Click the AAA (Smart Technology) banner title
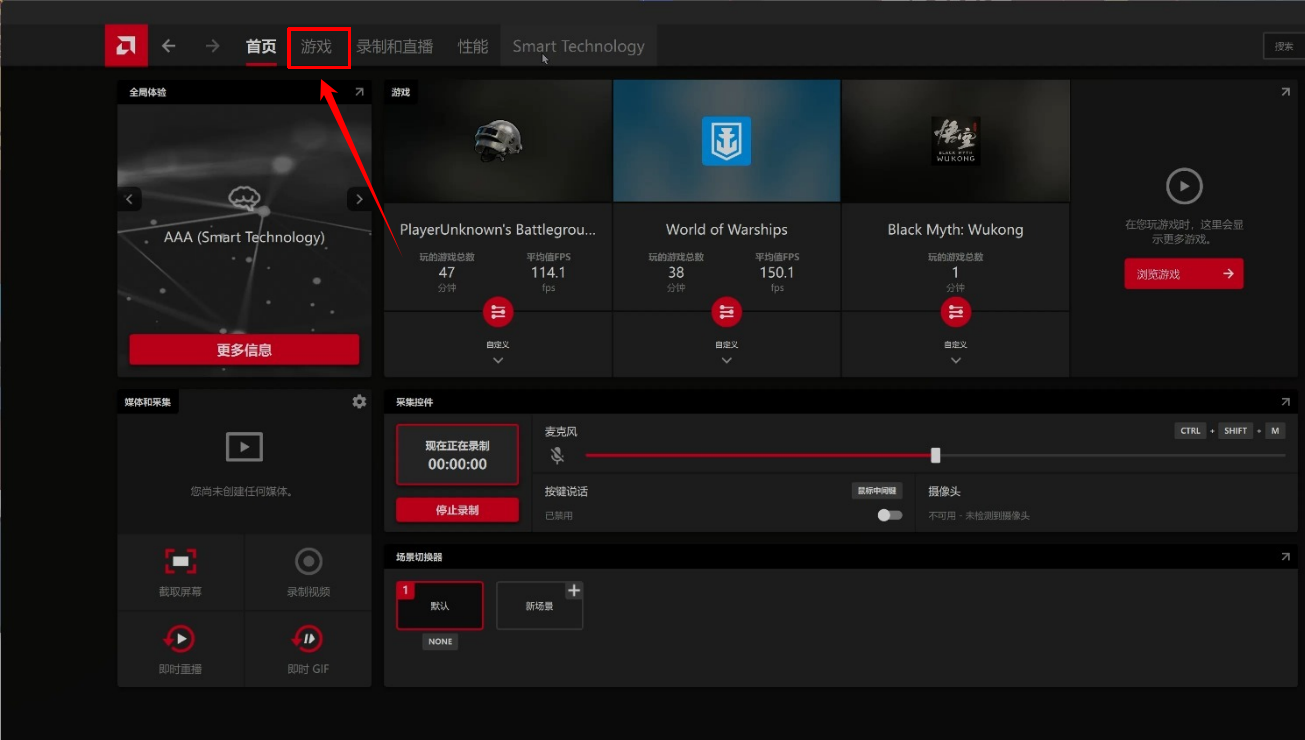 tap(244, 237)
